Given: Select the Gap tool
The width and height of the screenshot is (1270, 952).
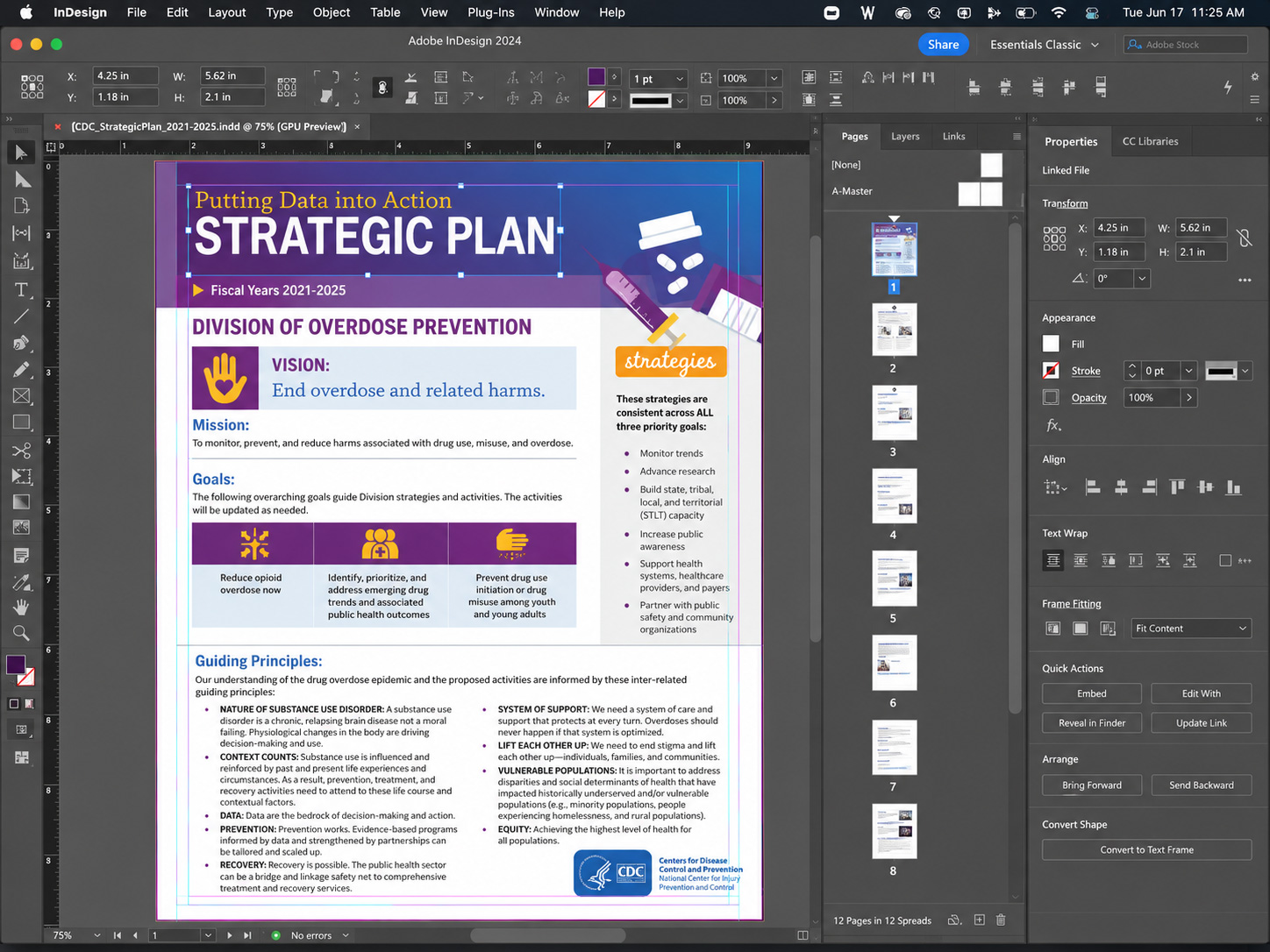Looking at the screenshot, I should (x=22, y=233).
